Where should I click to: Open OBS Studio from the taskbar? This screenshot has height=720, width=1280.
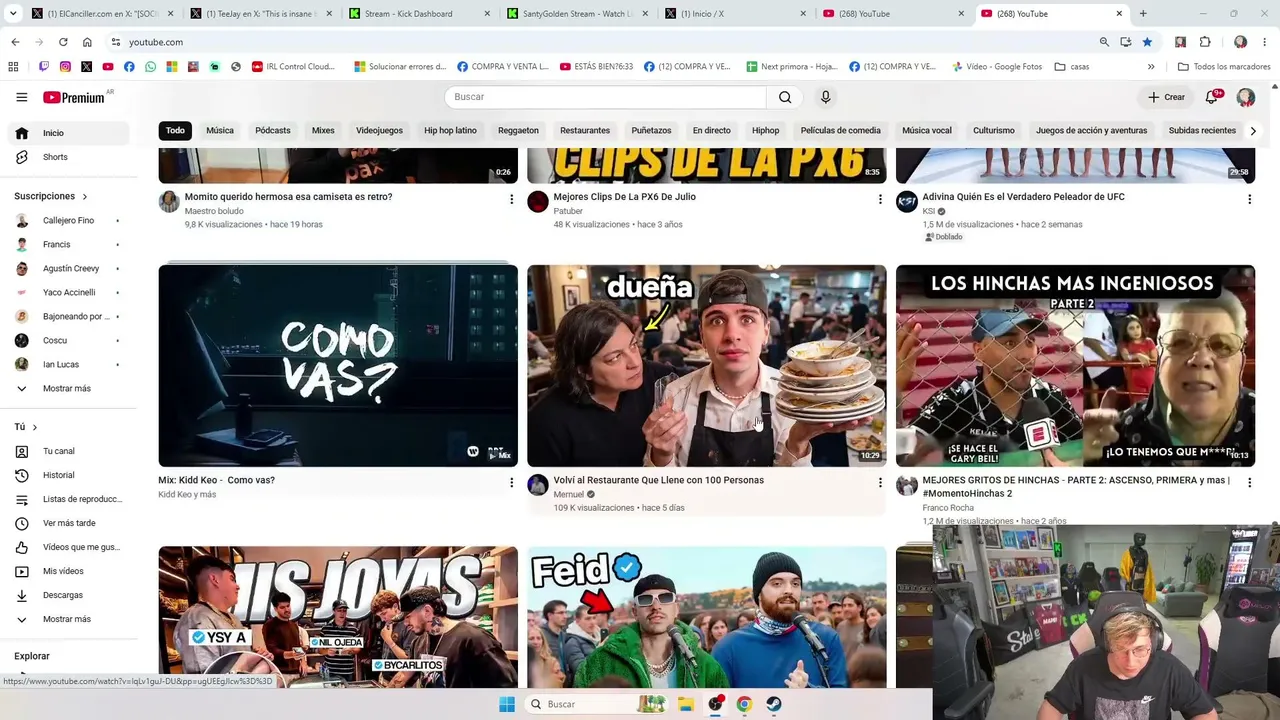pyautogui.click(x=716, y=704)
